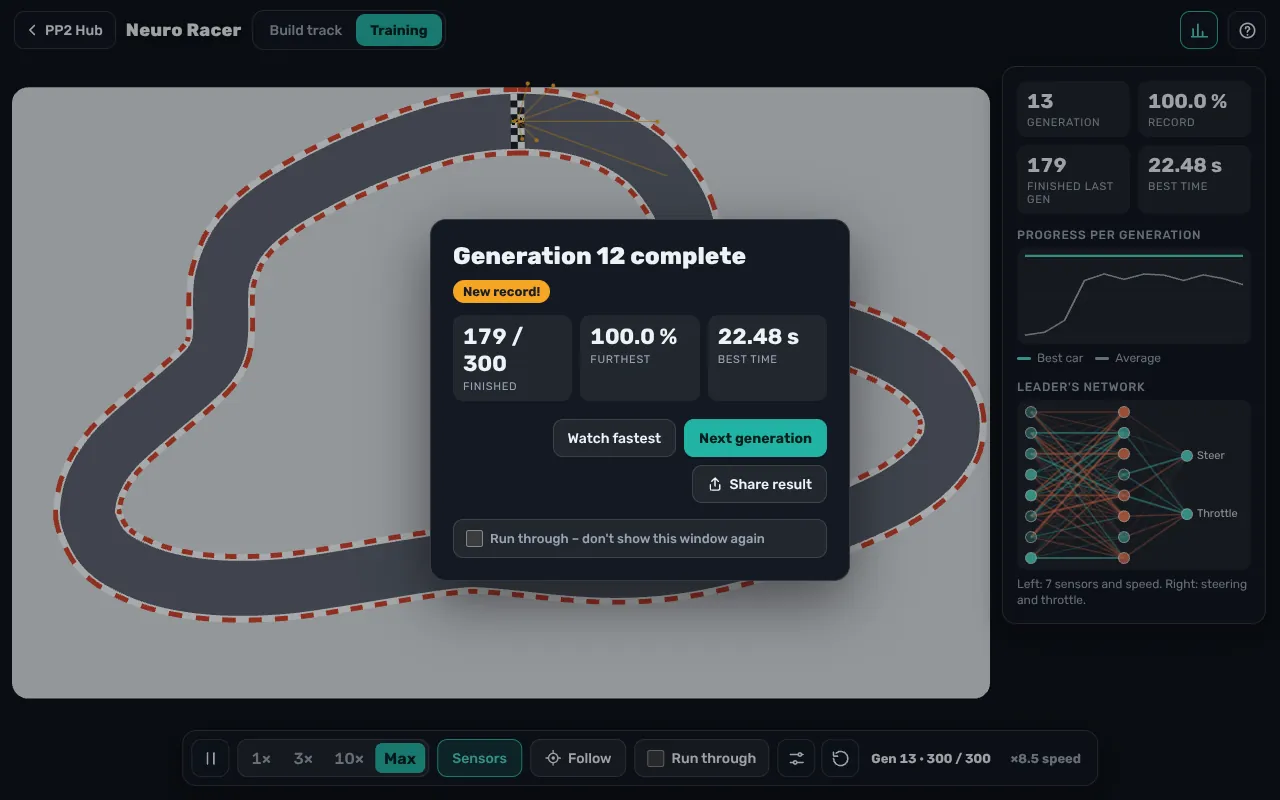
Task: Click the "Gen 13 · 300 / 300" status text
Action: [x=931, y=758]
